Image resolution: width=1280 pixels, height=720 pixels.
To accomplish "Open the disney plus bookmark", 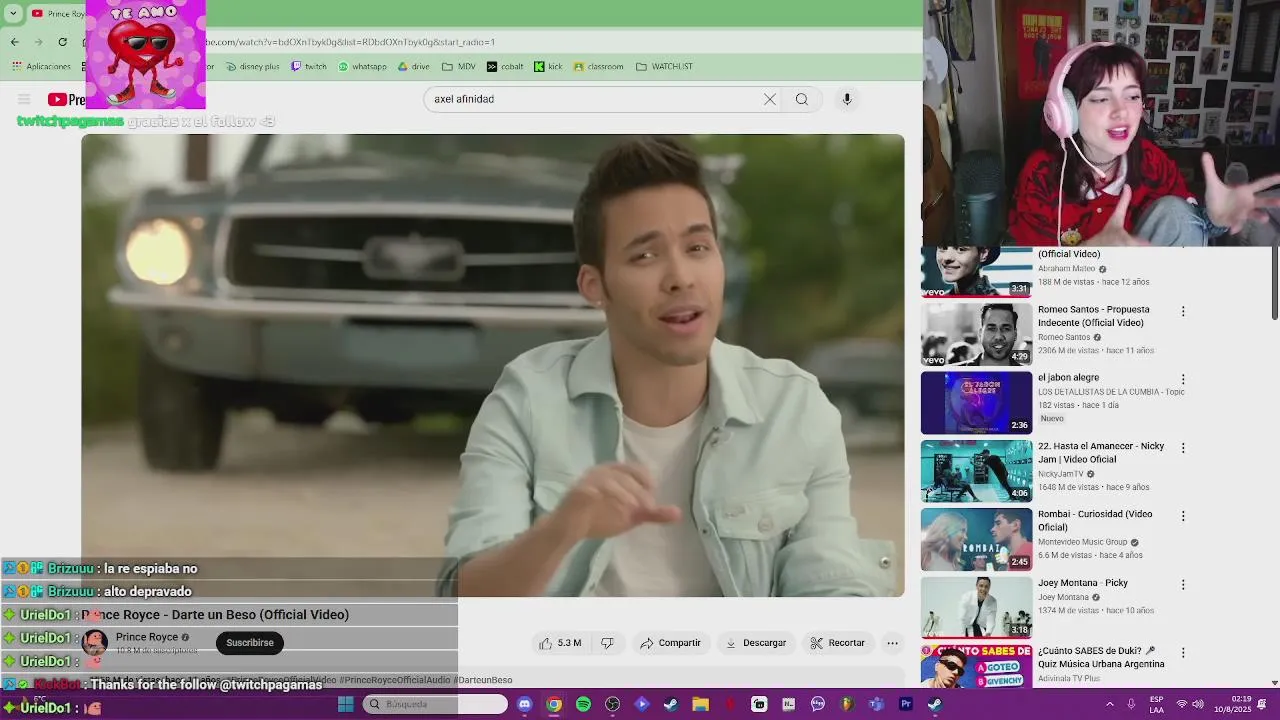I will point(253,67).
